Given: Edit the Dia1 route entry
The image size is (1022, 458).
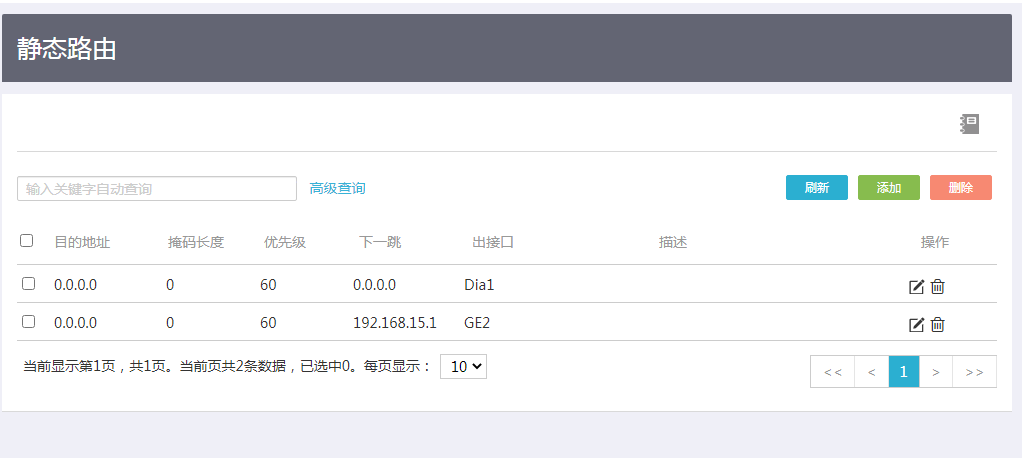Looking at the screenshot, I should (x=916, y=287).
